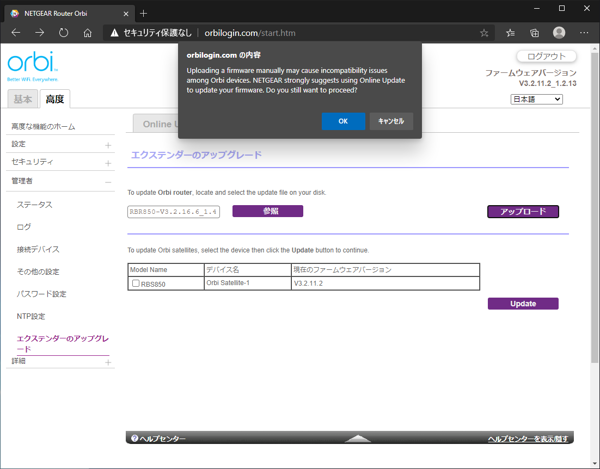
Task: Click the ログアウト logout button
Action: [x=546, y=56]
